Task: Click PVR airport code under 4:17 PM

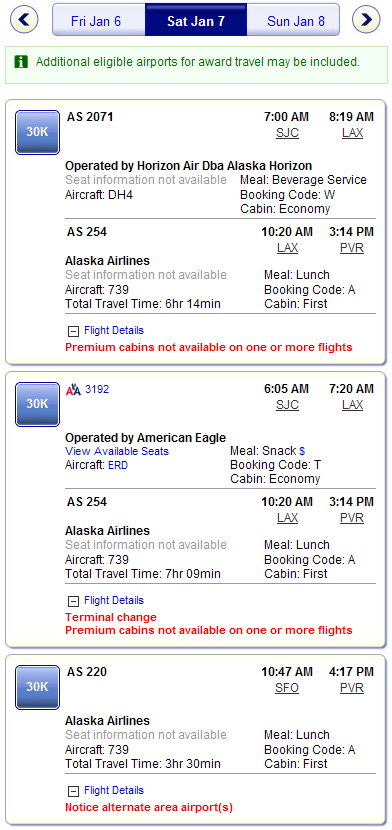Action: 352,688
